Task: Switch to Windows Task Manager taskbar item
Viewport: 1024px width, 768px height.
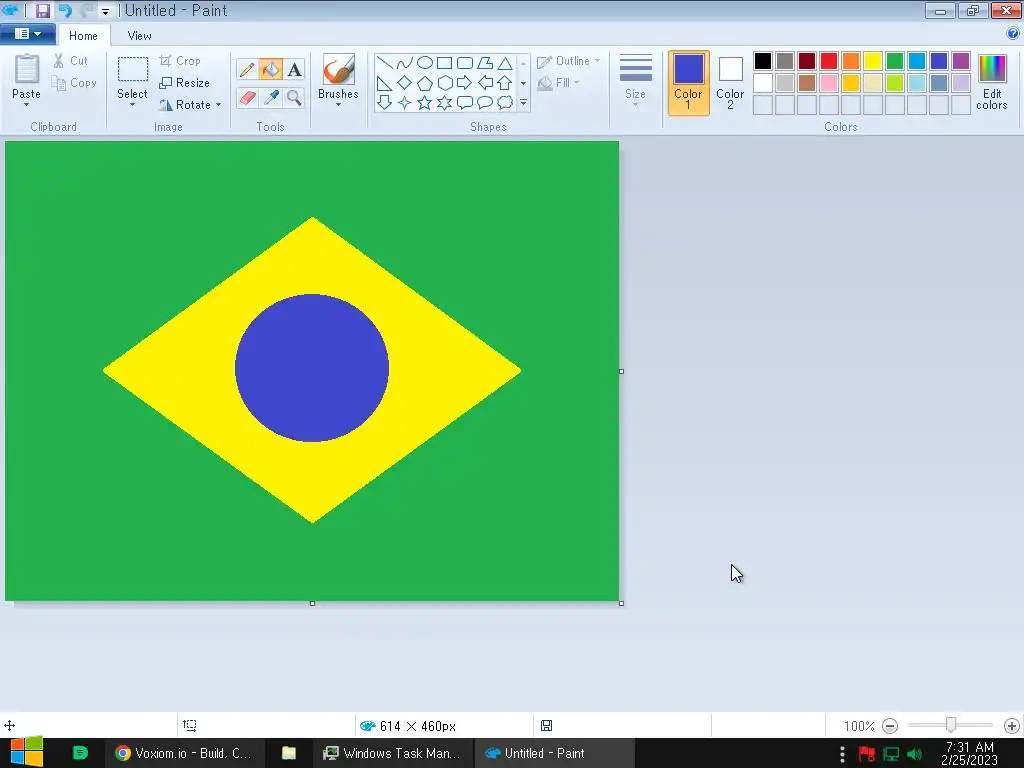Action: tap(392, 753)
